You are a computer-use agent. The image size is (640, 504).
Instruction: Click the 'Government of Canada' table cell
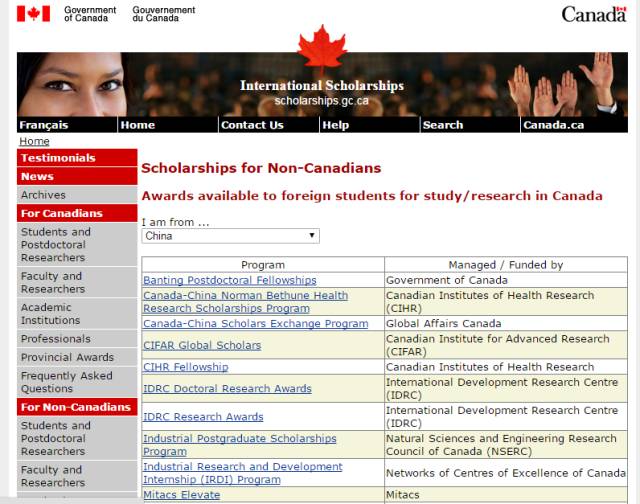pos(506,280)
